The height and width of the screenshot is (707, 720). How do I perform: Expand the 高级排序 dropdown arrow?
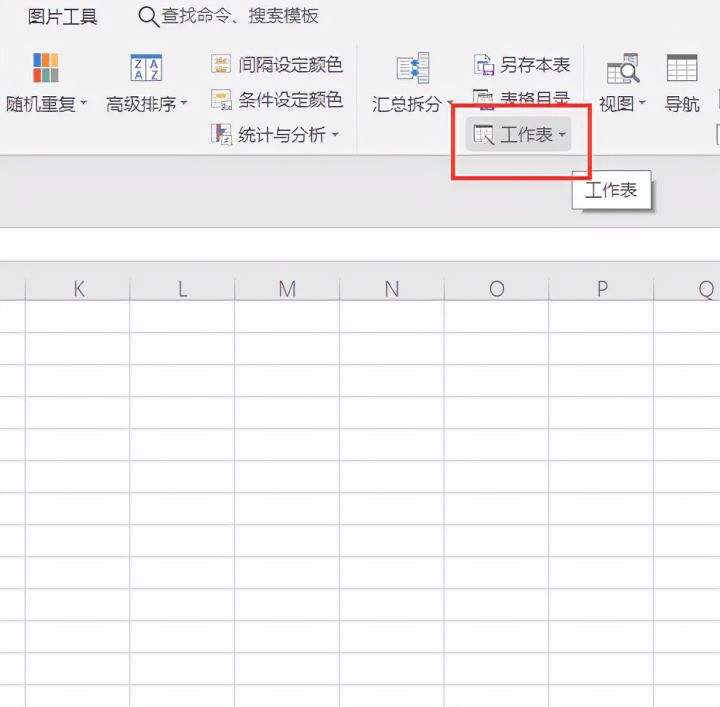click(184, 103)
